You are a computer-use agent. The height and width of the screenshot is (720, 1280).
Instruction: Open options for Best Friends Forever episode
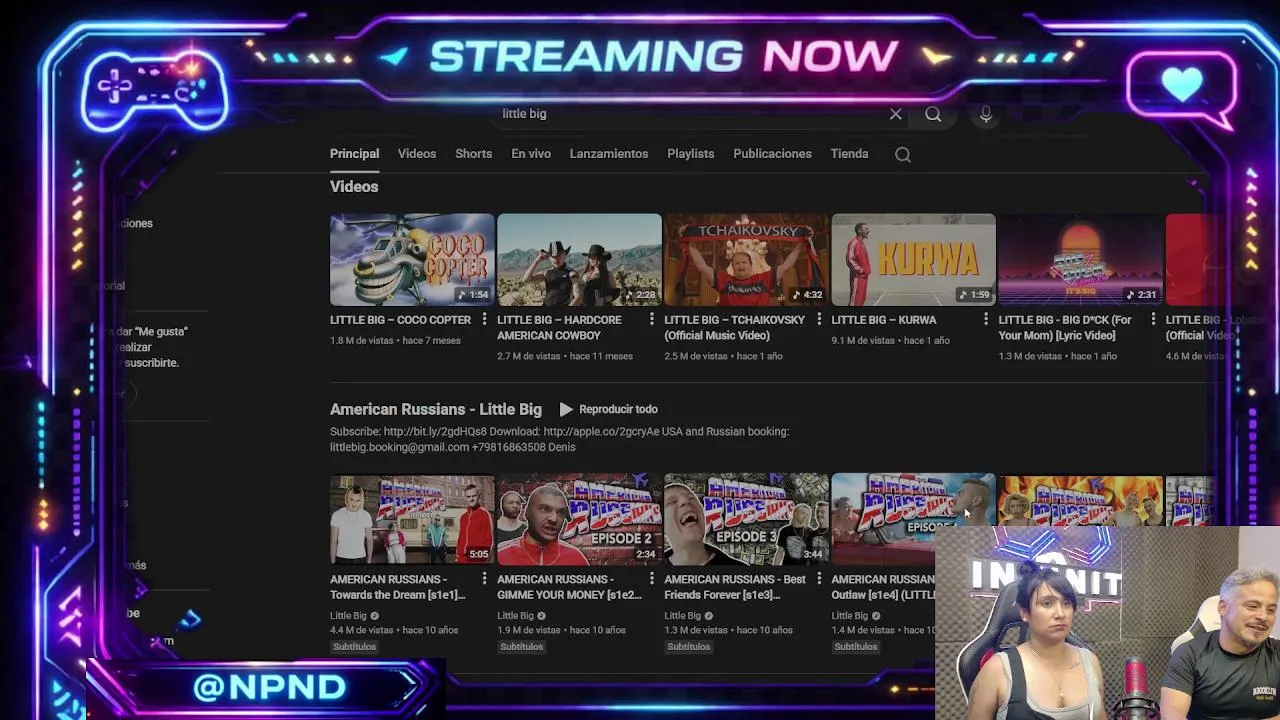(819, 579)
